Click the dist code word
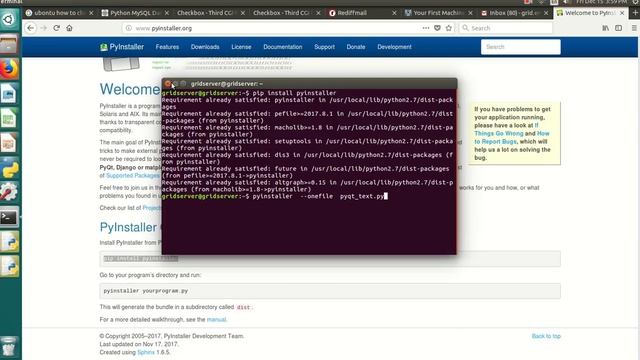The image size is (640, 360). click(x=243, y=307)
